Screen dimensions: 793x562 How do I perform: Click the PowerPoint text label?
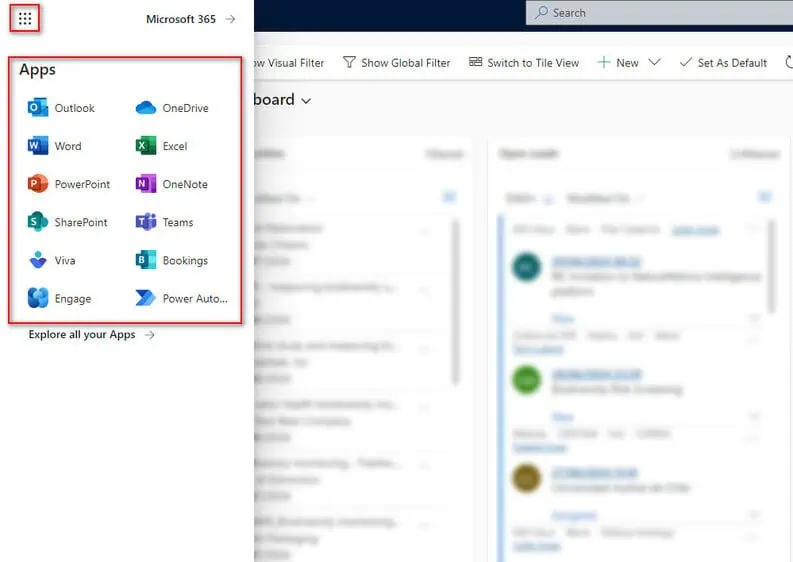(x=82, y=184)
